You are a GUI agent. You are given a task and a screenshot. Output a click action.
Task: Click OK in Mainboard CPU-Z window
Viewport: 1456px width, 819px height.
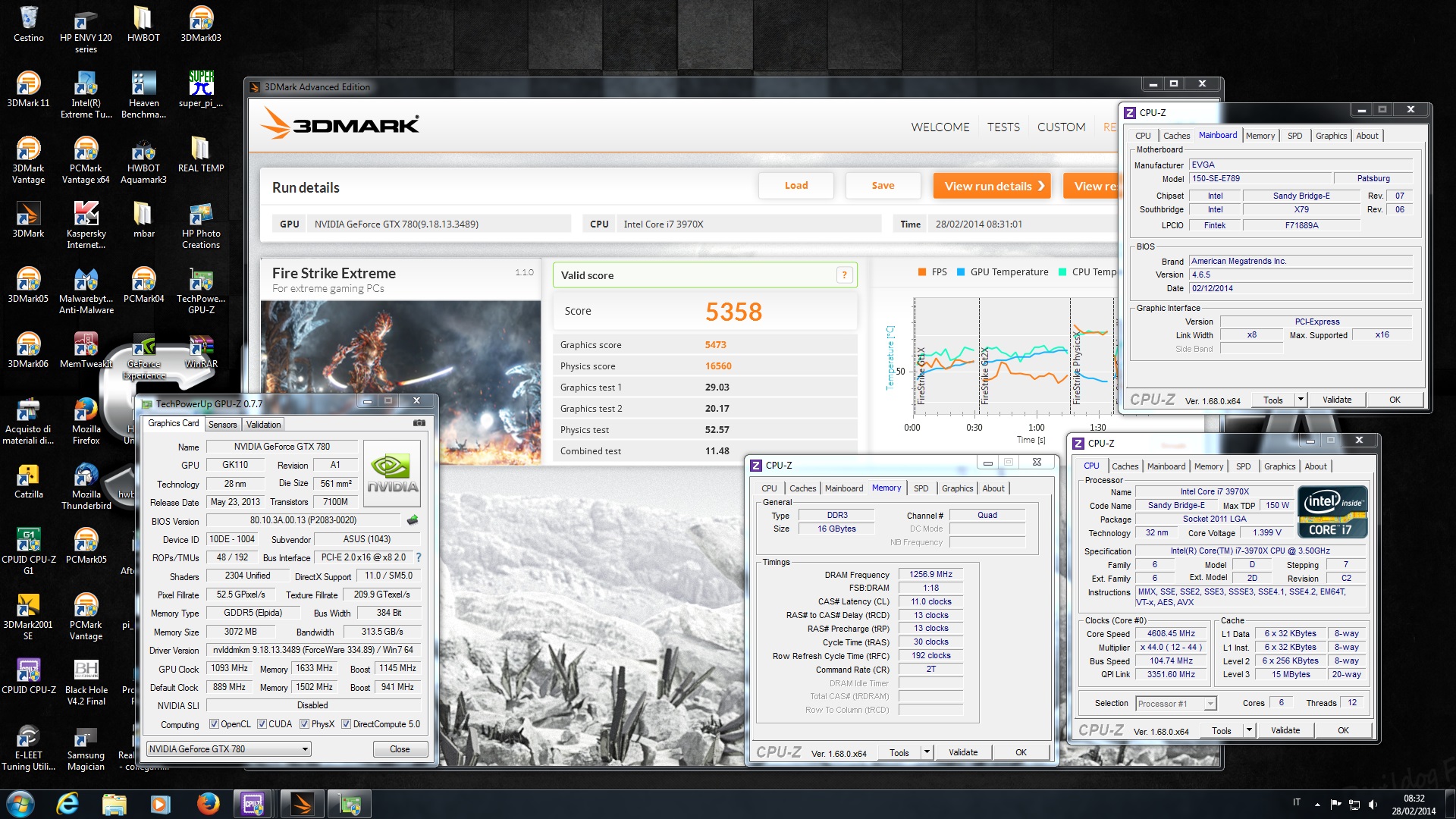click(x=1395, y=400)
